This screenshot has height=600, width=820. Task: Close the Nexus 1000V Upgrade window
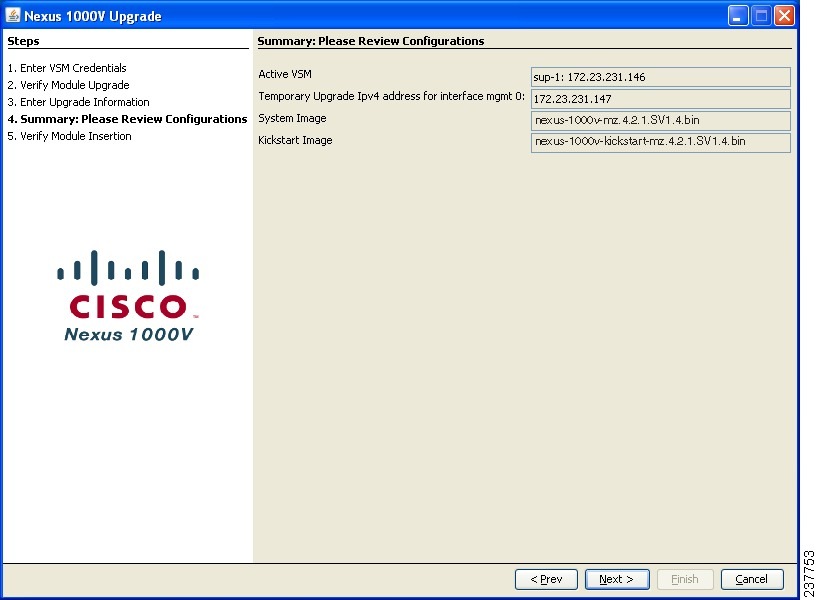coord(784,16)
